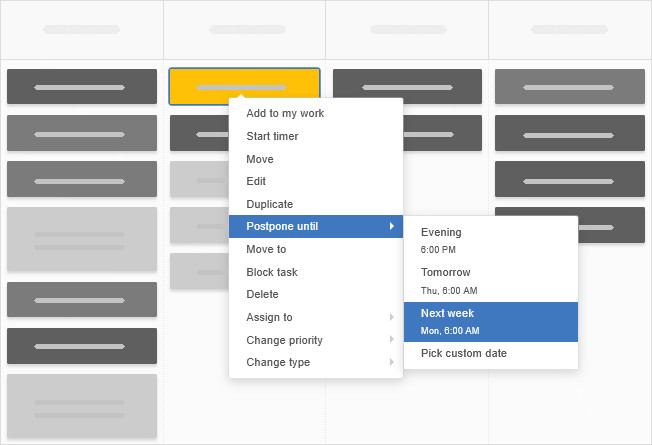The width and height of the screenshot is (652, 445).
Task: Click 'Add to my work' menu entry
Action: (285, 113)
